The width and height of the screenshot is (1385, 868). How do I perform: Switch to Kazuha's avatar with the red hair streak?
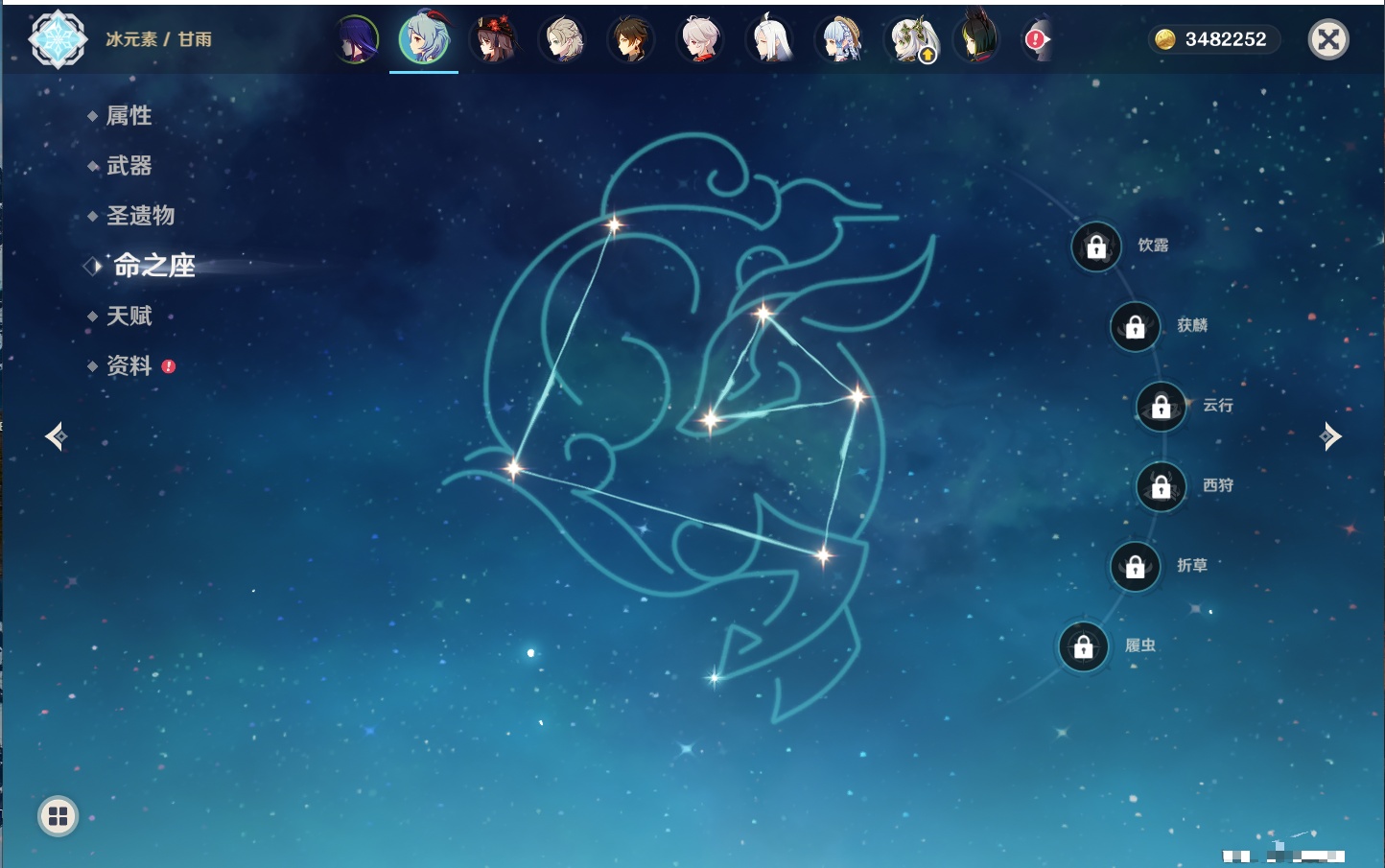(x=701, y=39)
